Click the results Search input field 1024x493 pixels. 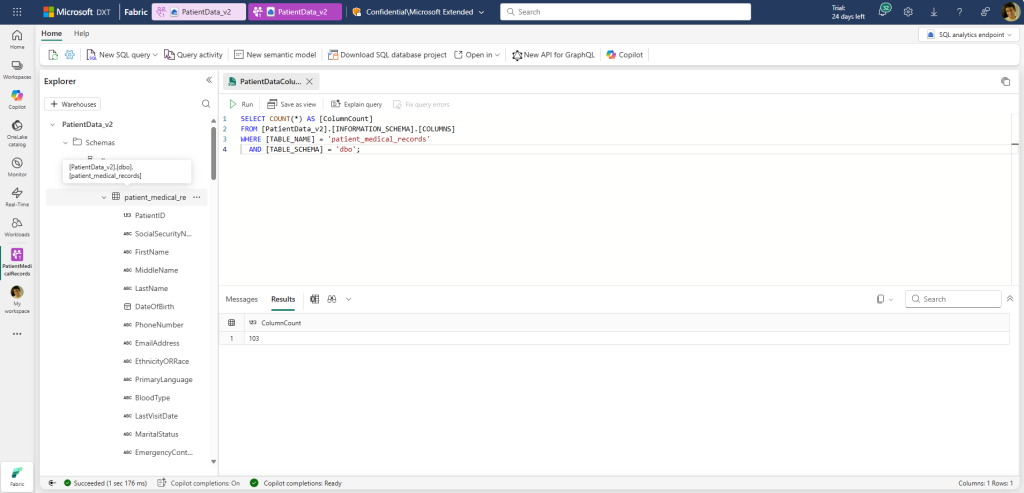pyautogui.click(x=958, y=299)
